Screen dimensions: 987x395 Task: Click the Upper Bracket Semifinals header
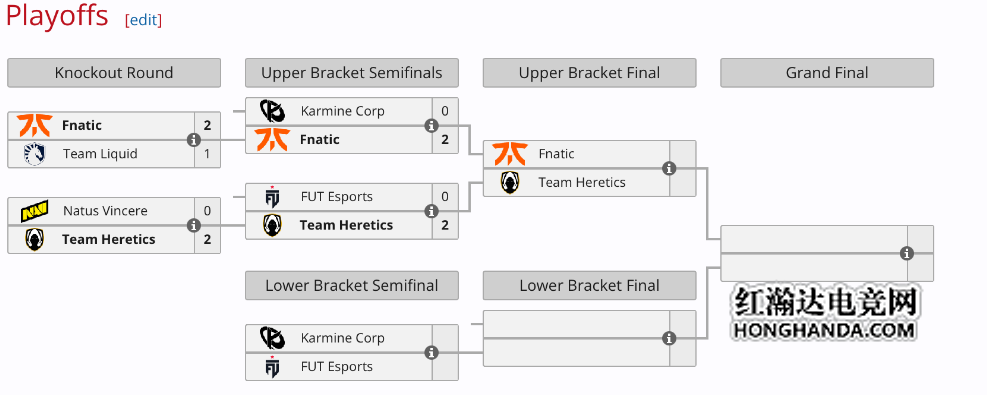click(352, 73)
